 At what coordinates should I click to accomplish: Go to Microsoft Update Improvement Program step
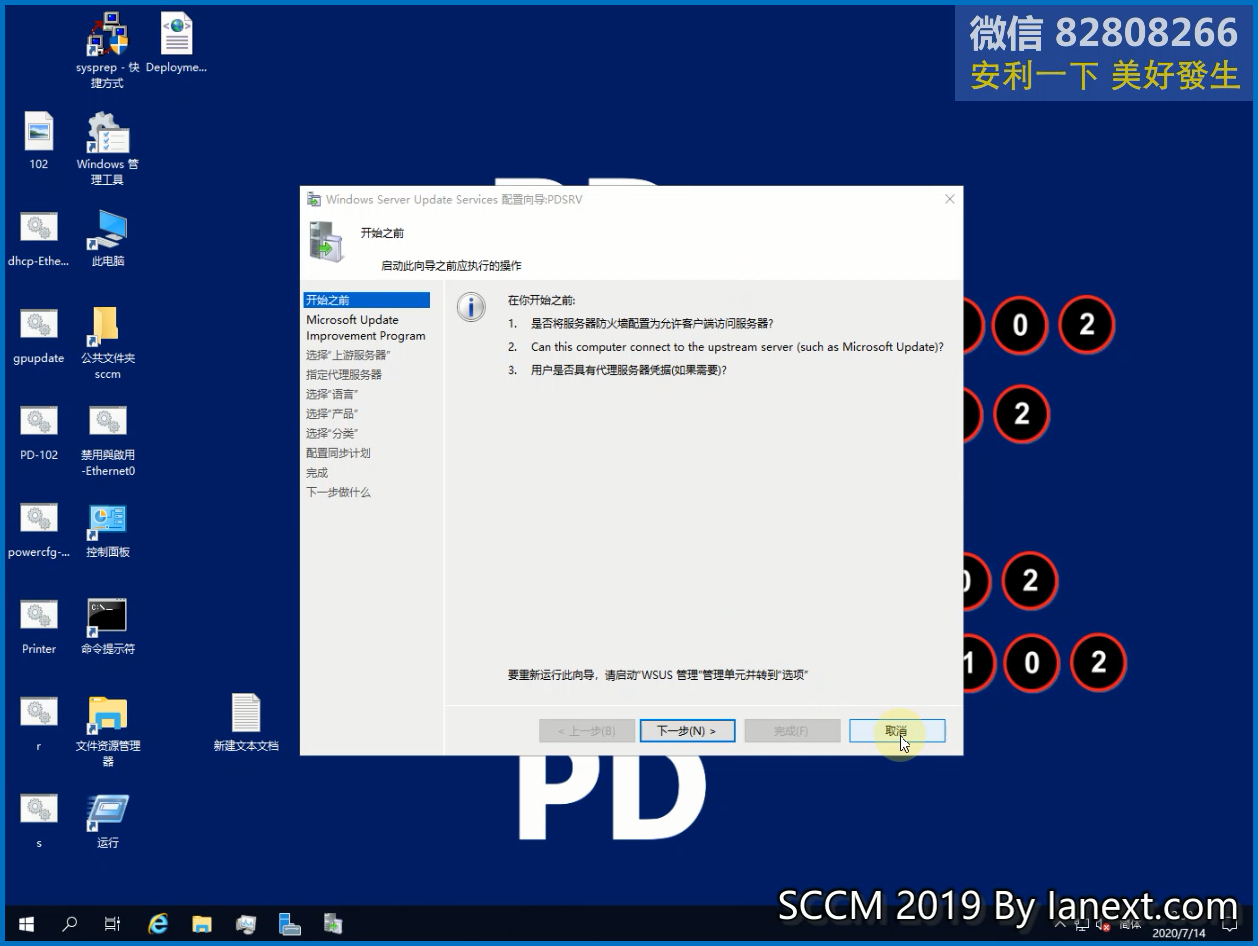point(366,328)
